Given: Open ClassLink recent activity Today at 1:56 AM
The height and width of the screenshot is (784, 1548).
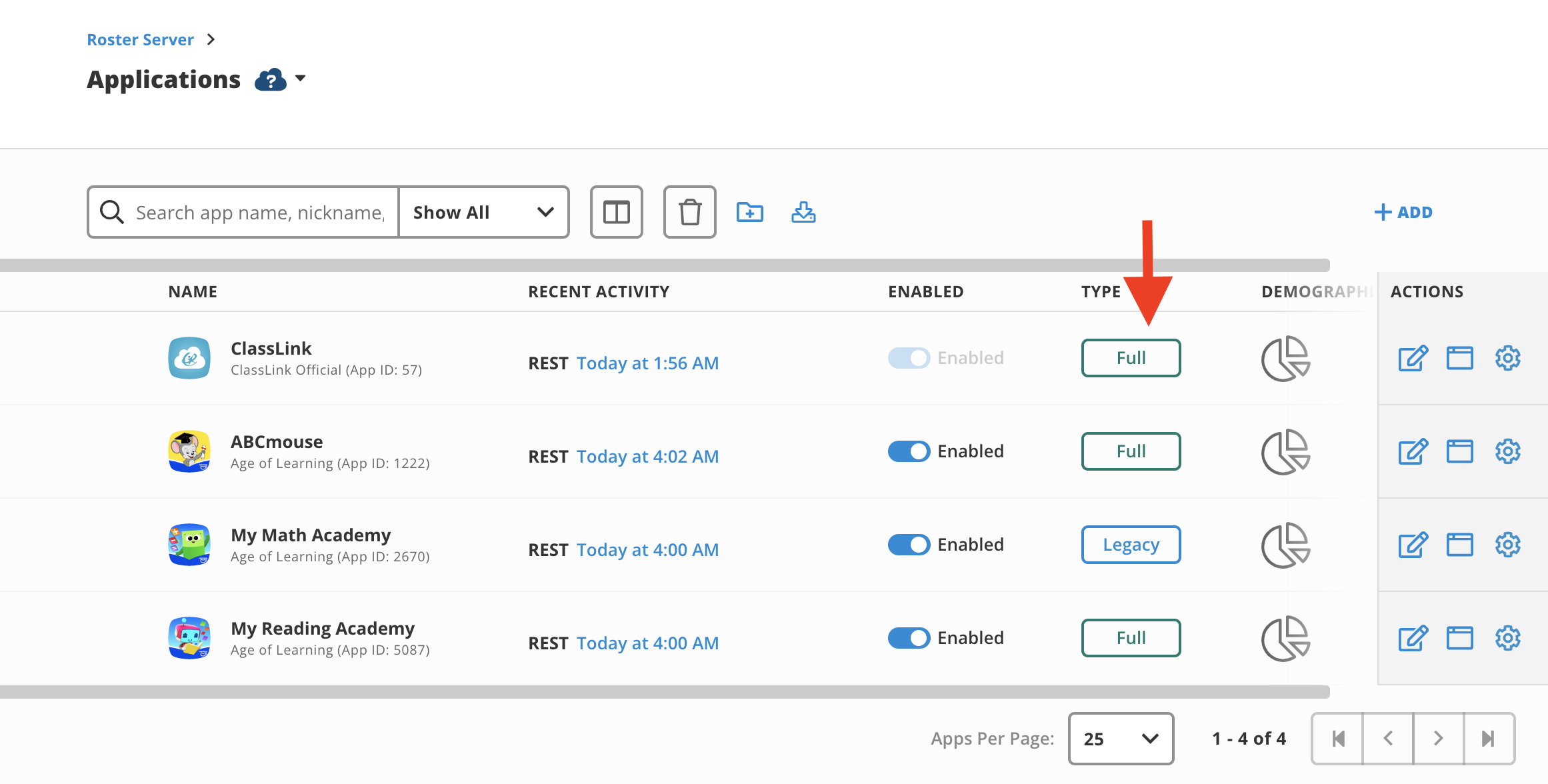Looking at the screenshot, I should coord(647,363).
